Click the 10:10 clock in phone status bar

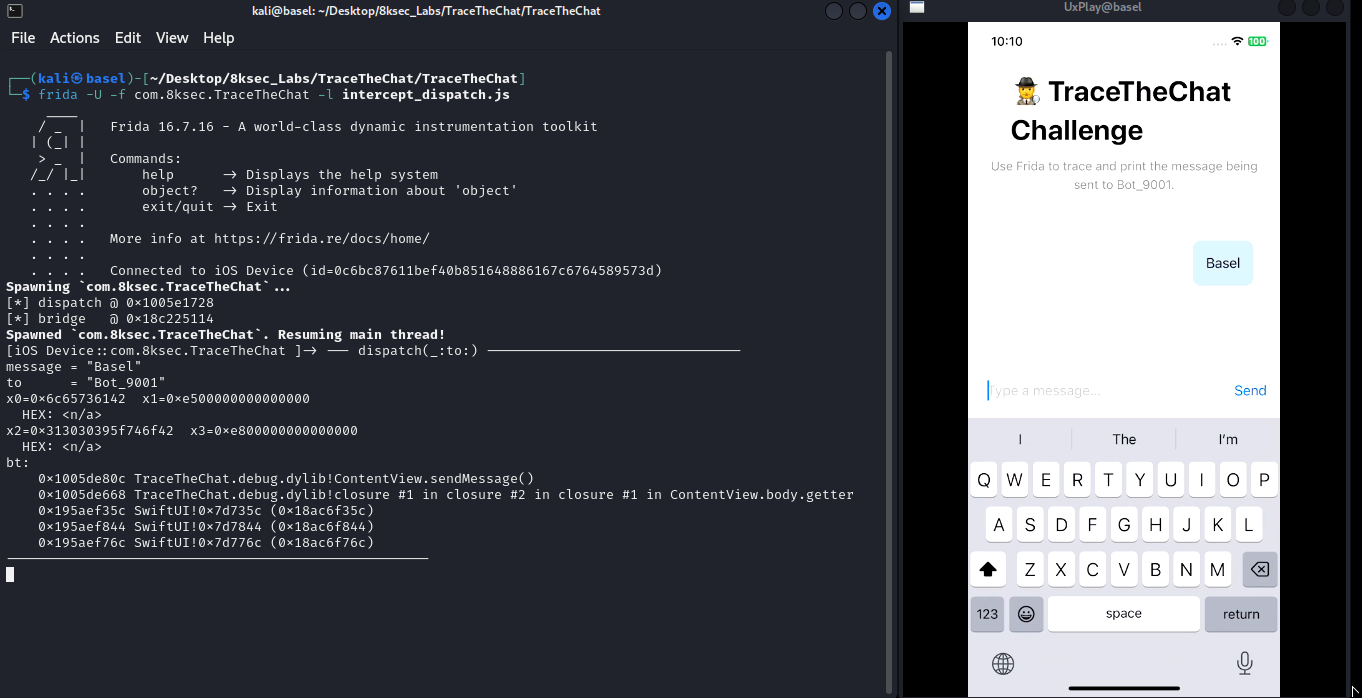point(1007,42)
